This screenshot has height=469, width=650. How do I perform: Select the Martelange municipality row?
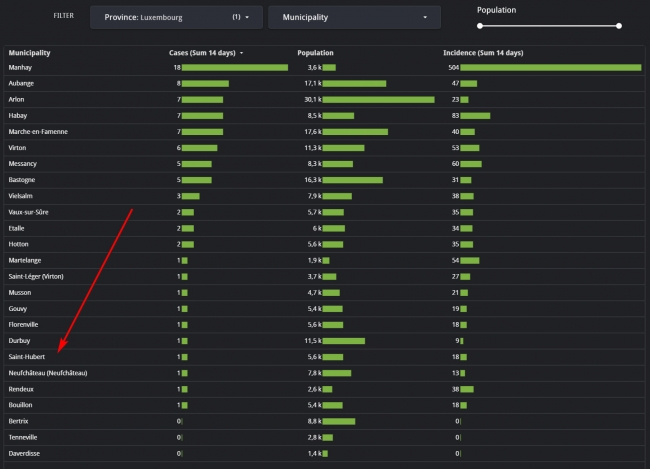point(325,260)
